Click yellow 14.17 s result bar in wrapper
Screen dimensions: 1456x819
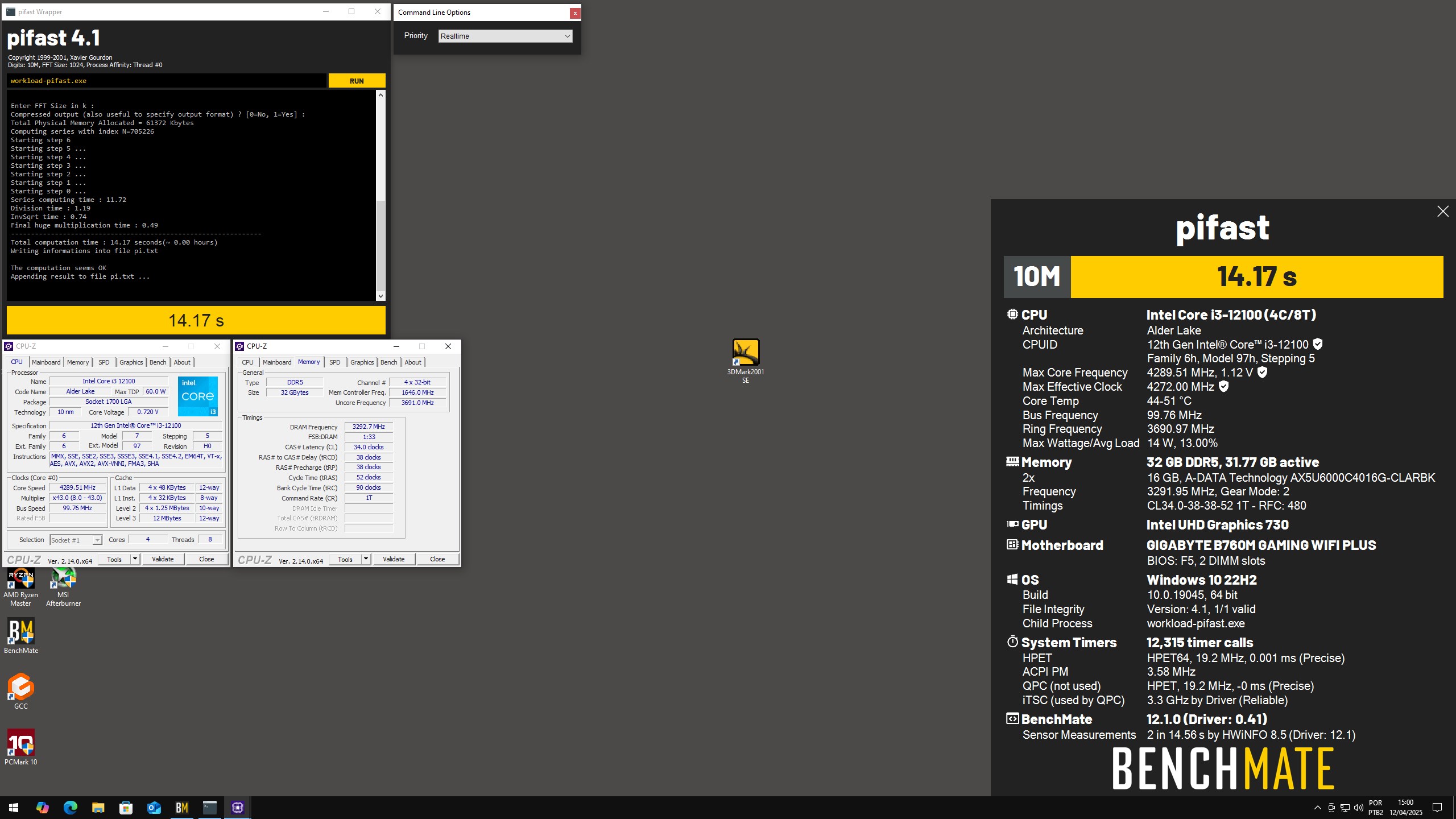click(196, 320)
